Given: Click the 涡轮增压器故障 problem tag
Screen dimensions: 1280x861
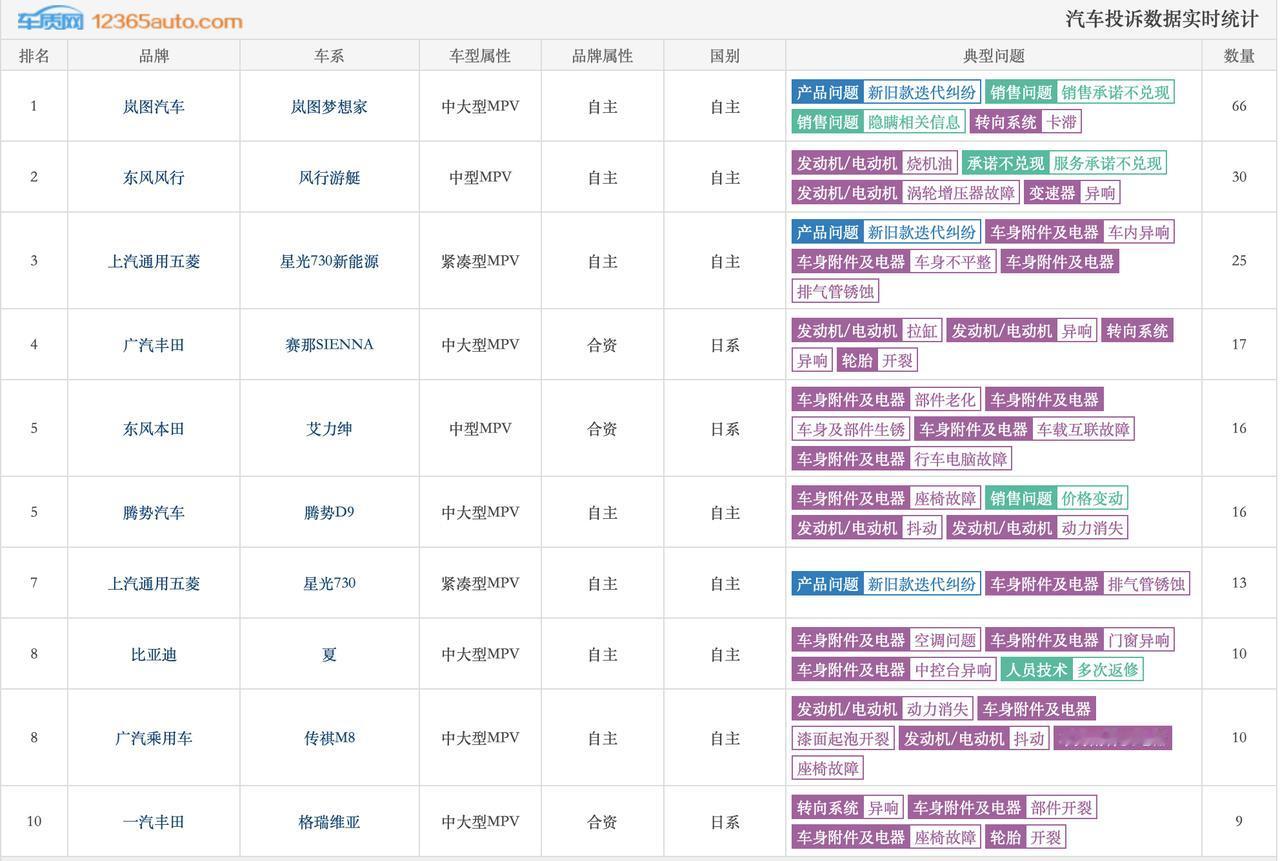Looking at the screenshot, I should 960,193.
